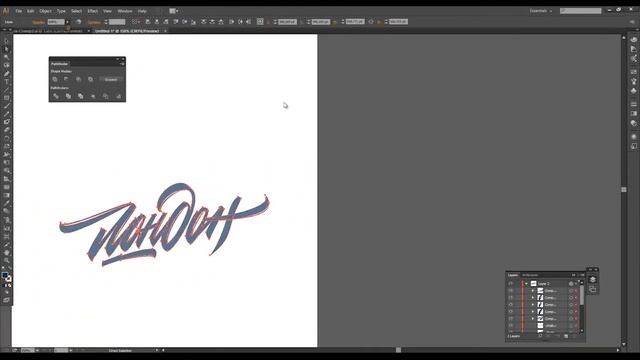Open the Select menu
640x360 pixels.
tap(76, 11)
